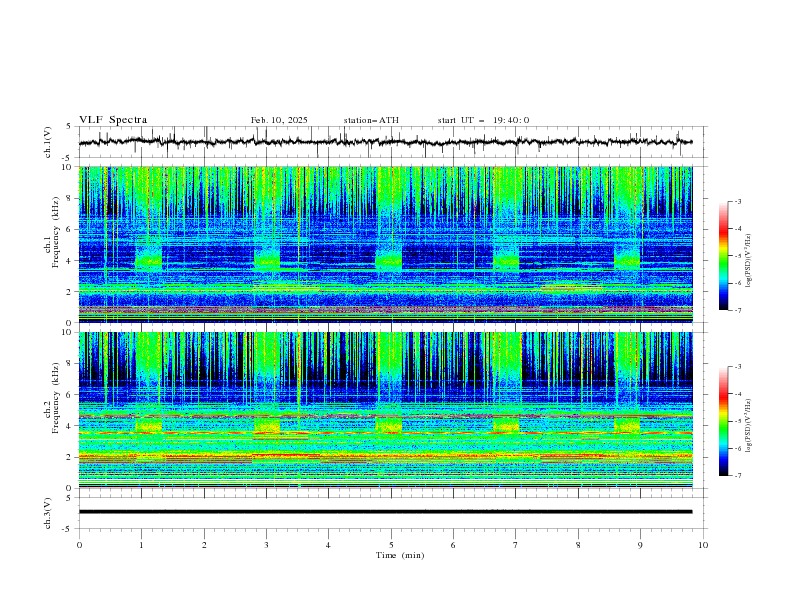The height and width of the screenshot is (612, 792).
Task: Click time axis tick label '0'
Action: click(79, 545)
